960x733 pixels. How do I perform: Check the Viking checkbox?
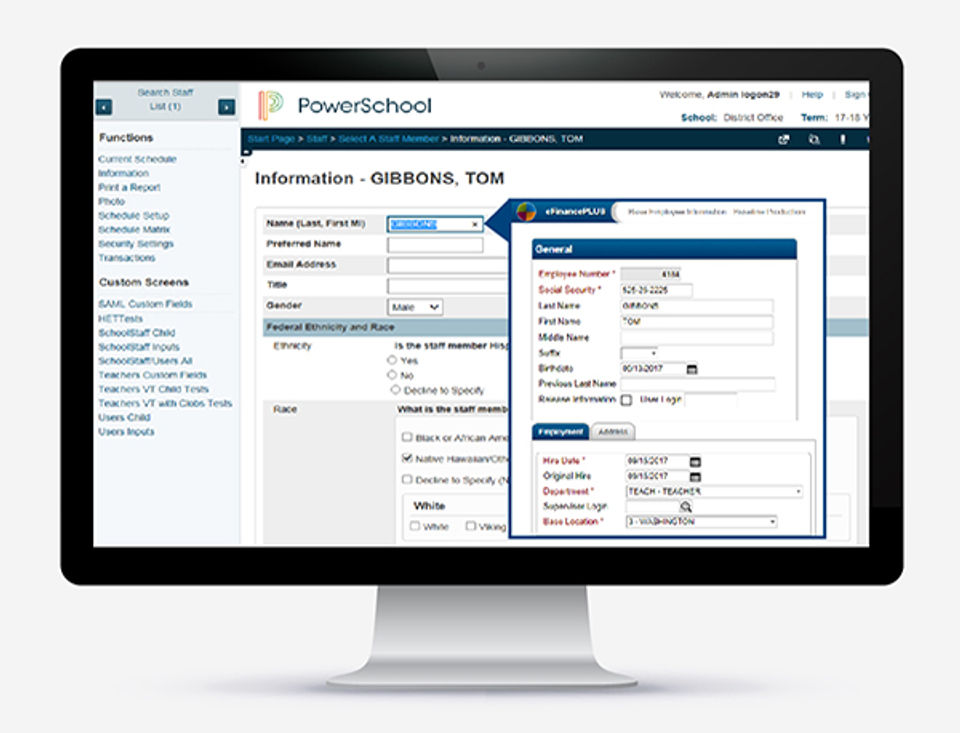(470, 526)
